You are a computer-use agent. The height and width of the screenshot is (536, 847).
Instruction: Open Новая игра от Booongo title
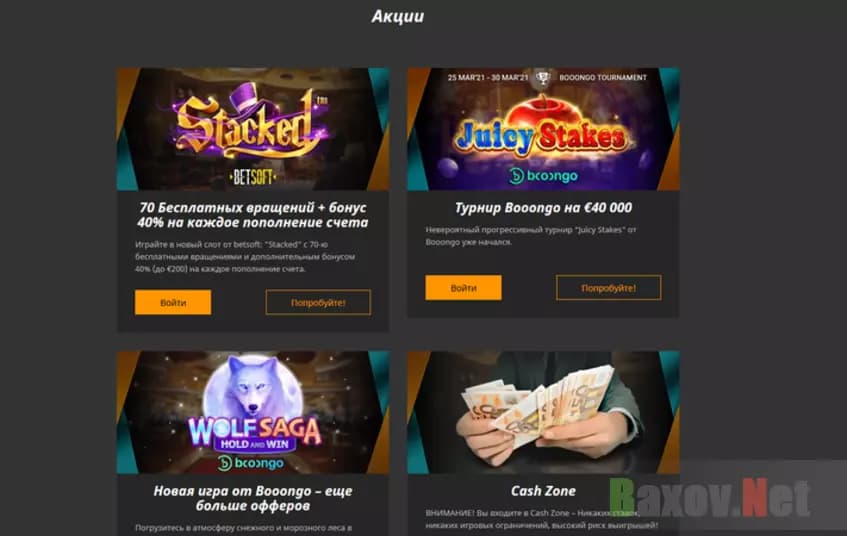click(253, 498)
